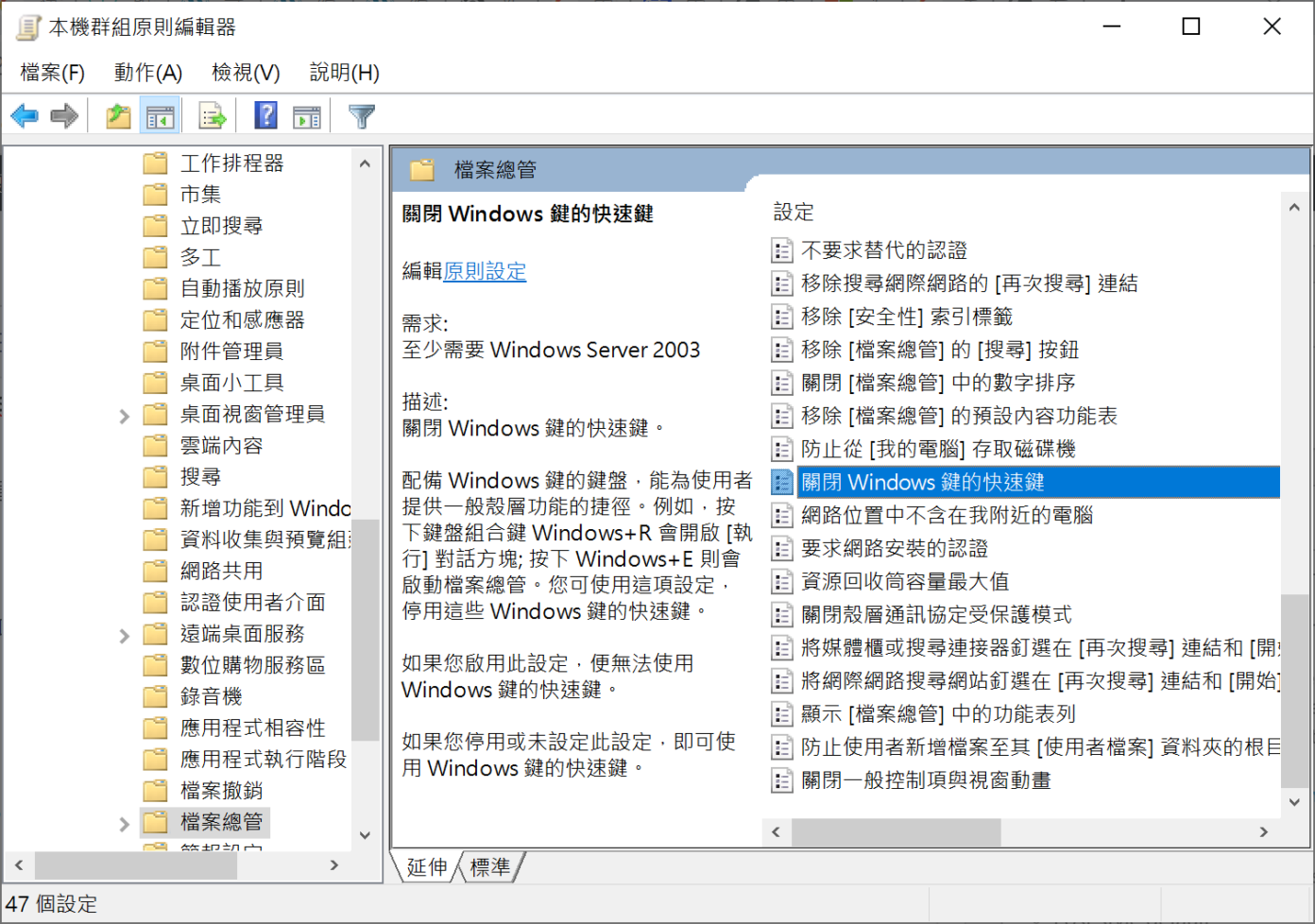Screen dimensions: 1315x924
Task: Select 多工 in the tree
Action: [200, 257]
